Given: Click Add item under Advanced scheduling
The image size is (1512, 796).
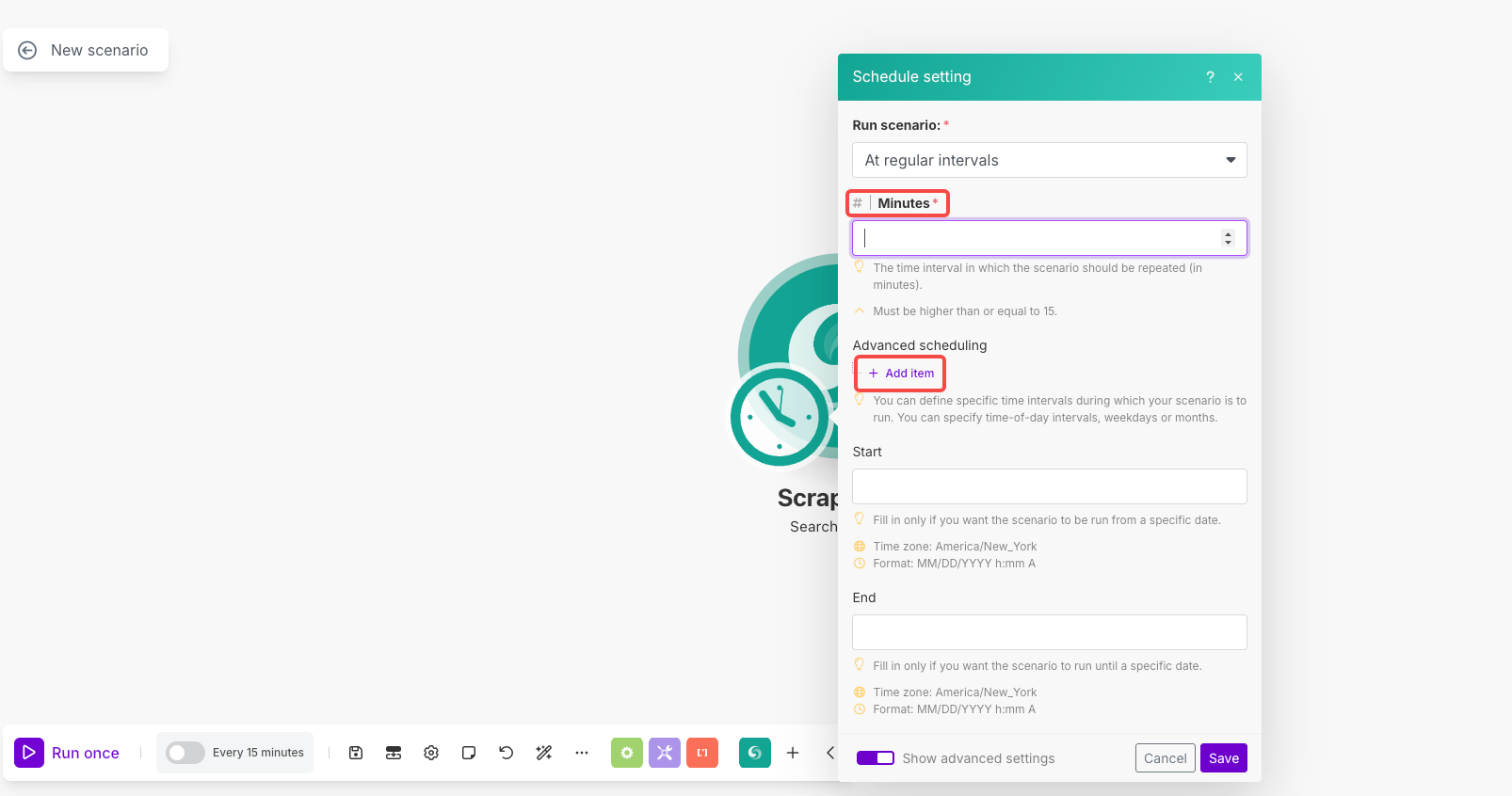Looking at the screenshot, I should [x=901, y=374].
